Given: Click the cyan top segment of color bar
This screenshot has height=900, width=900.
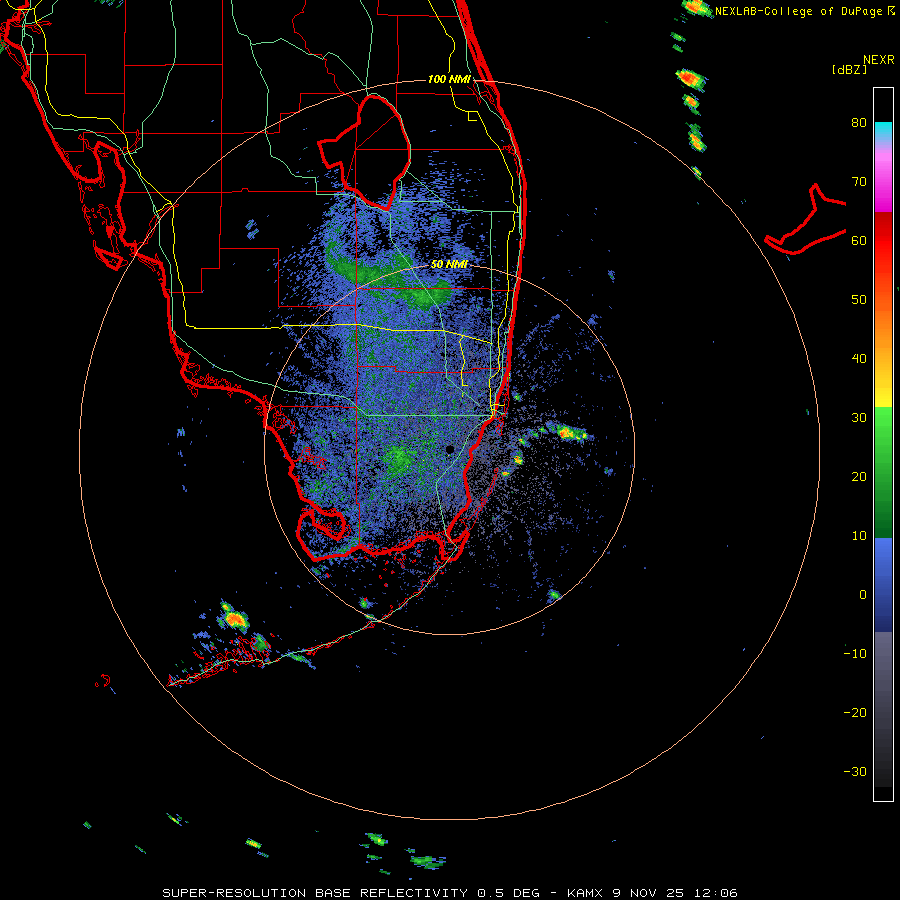Looking at the screenshot, I should coord(883,131).
